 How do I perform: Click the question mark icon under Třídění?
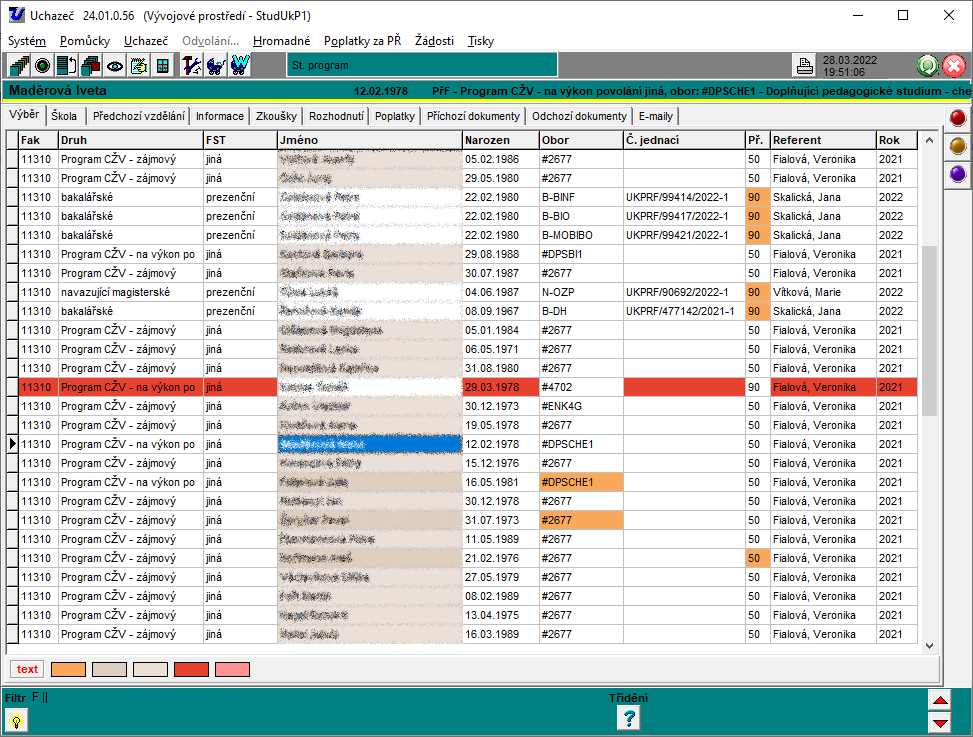tap(628, 718)
